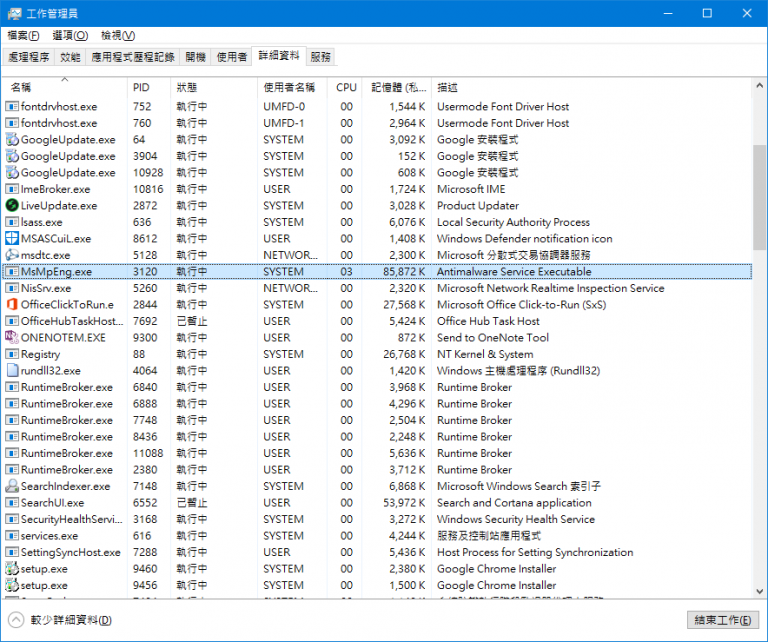
Task: Click the SecurityHealthService process icon
Action: pyautogui.click(x=12, y=519)
